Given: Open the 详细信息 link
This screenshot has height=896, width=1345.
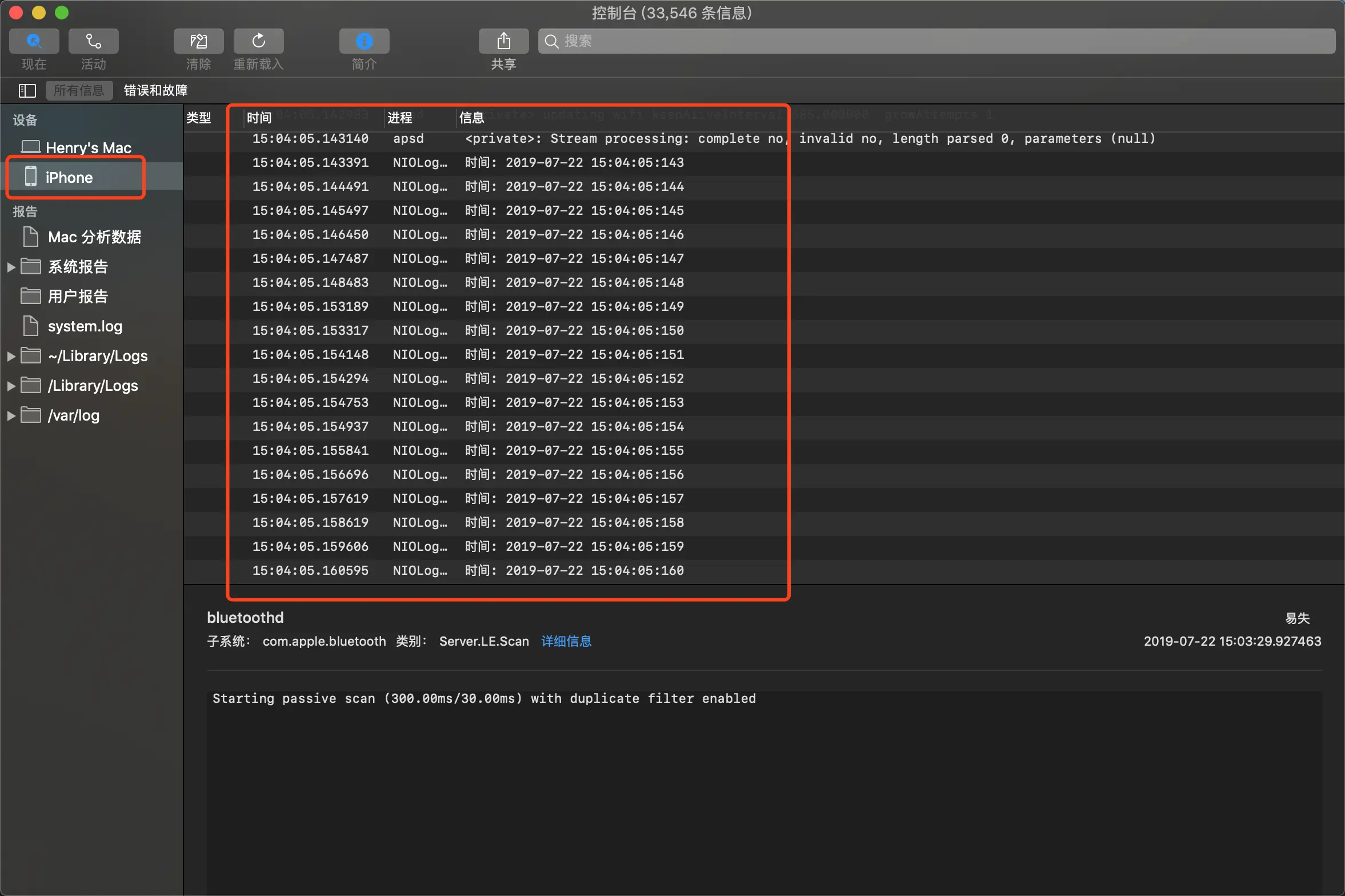Looking at the screenshot, I should [x=566, y=641].
